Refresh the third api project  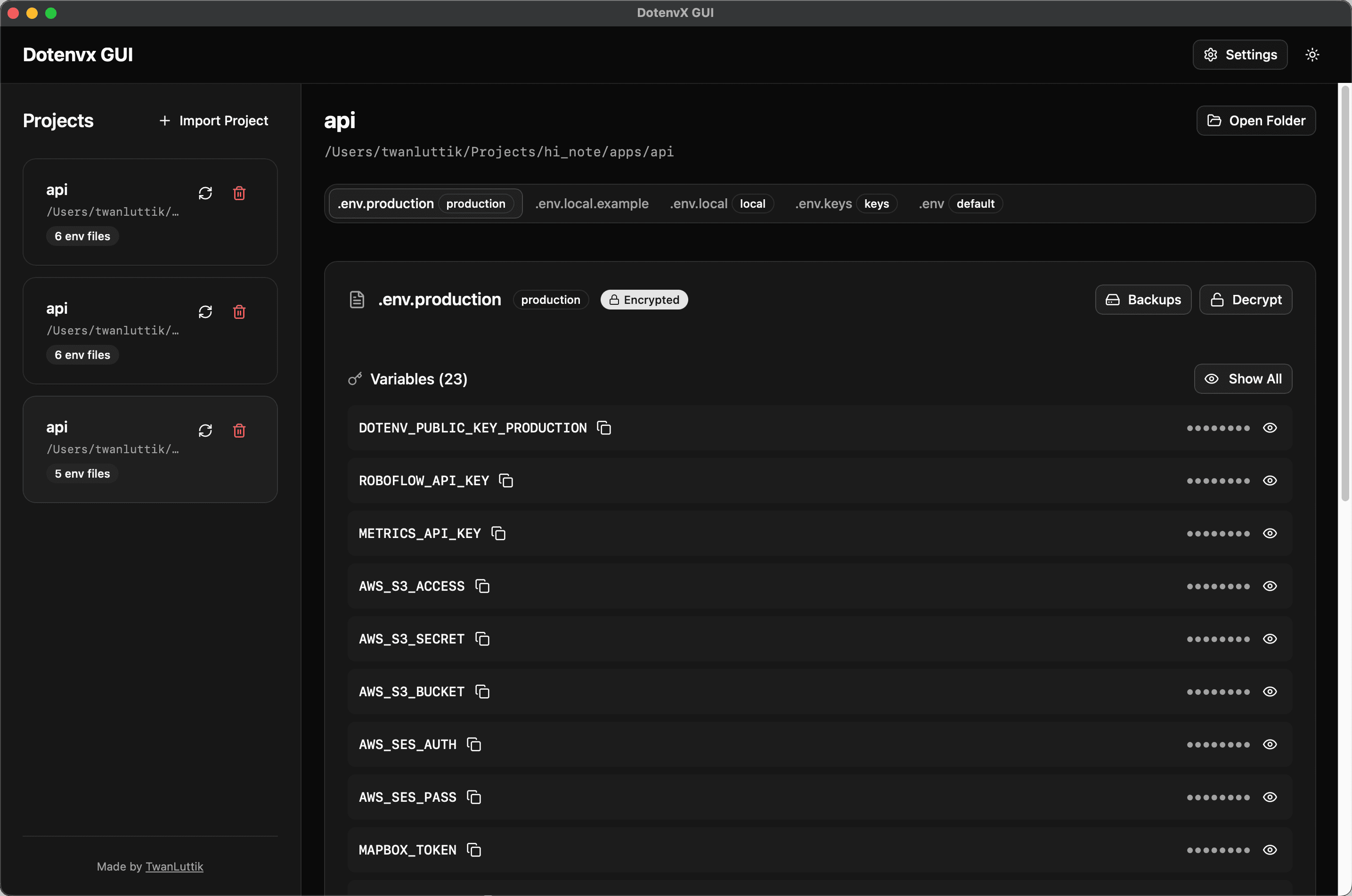(x=205, y=430)
